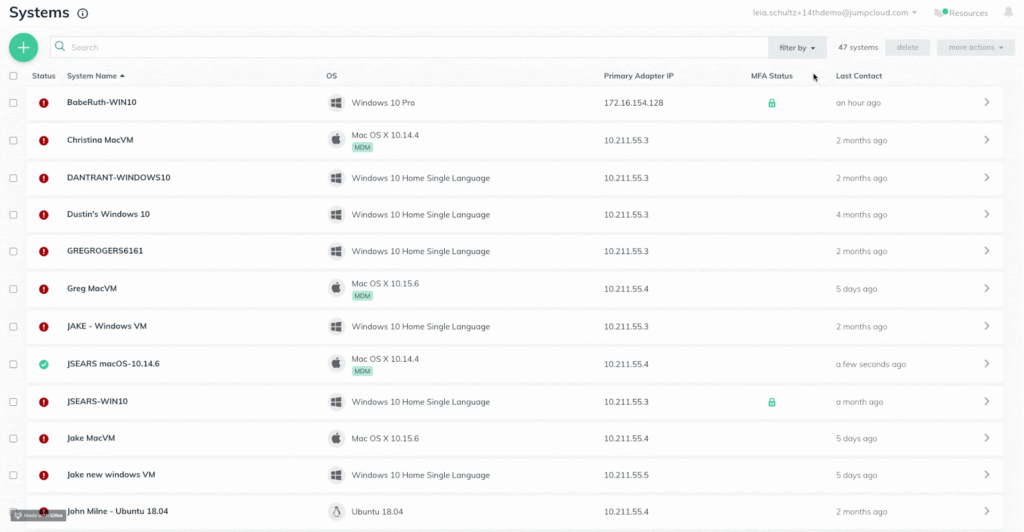Expand GREGROGERS6161 row details chevron
Image resolution: width=1024 pixels, height=532 pixels.
(x=986, y=251)
